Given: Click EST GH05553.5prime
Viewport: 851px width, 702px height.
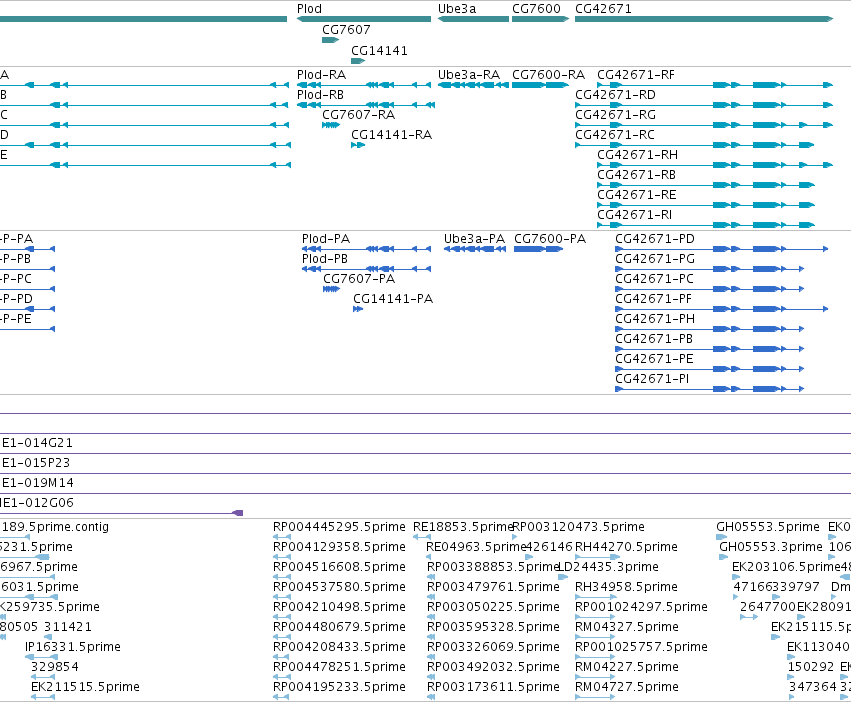Looking at the screenshot, I should tap(768, 527).
